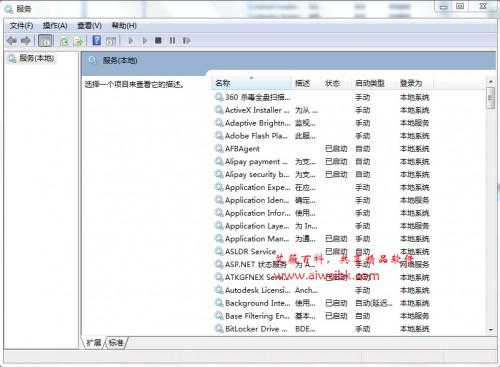
Task: Click the gear icon beside ASLDR Service
Action: (219, 251)
